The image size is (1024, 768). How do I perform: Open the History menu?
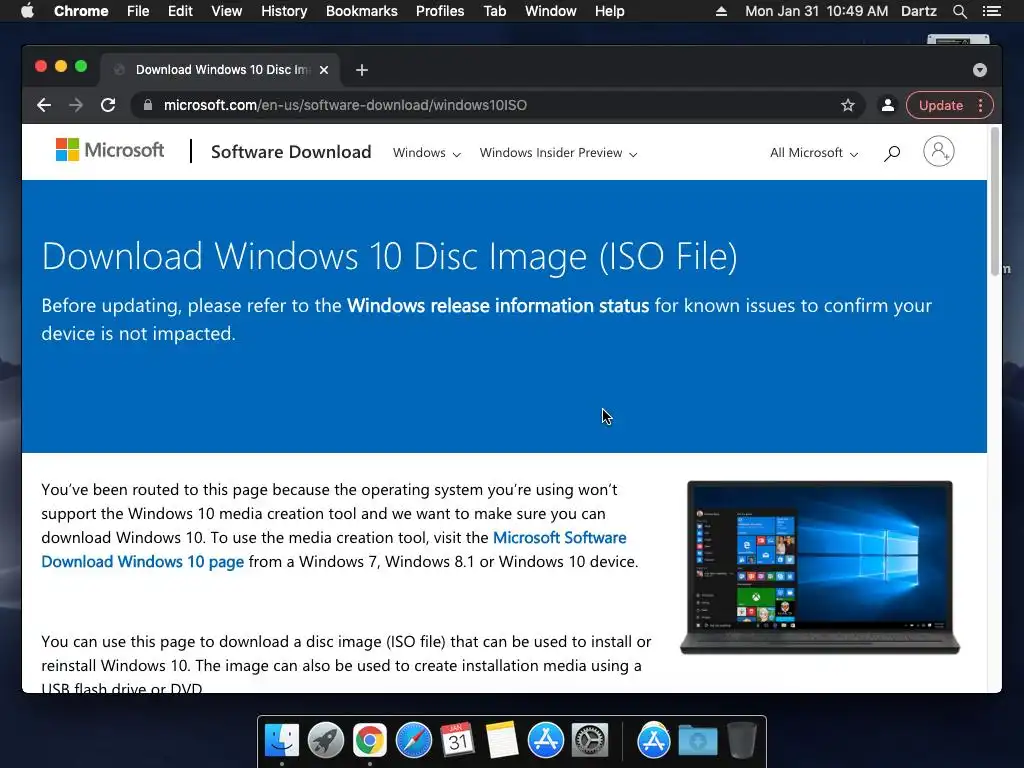pos(284,11)
